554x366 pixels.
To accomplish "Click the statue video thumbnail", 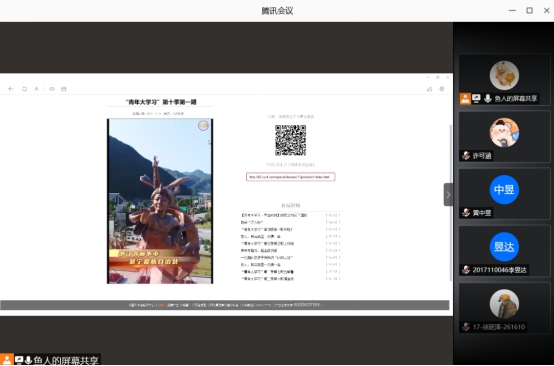I will tap(160, 201).
